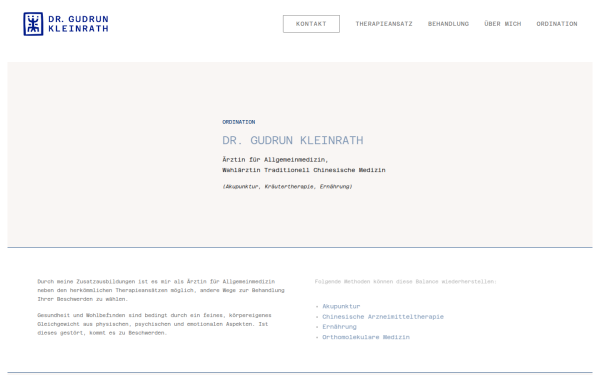
Task: Open the THERAPIEANSATZ menu item
Action: [x=384, y=24]
